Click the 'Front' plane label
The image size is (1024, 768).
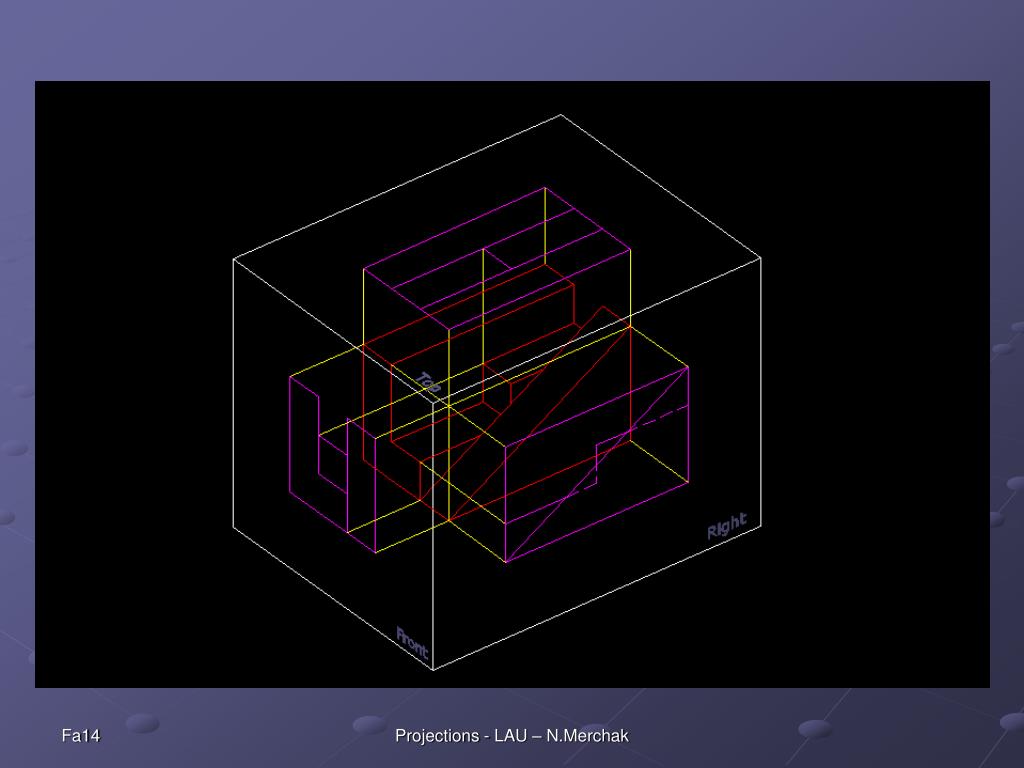413,643
